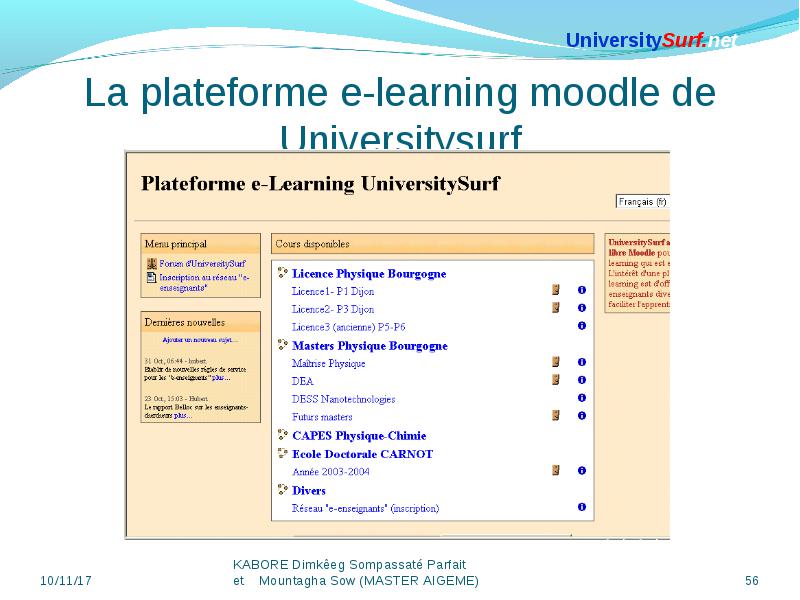Click "plus..." on the 31 Oct news item
The image size is (800, 600).
click(221, 378)
